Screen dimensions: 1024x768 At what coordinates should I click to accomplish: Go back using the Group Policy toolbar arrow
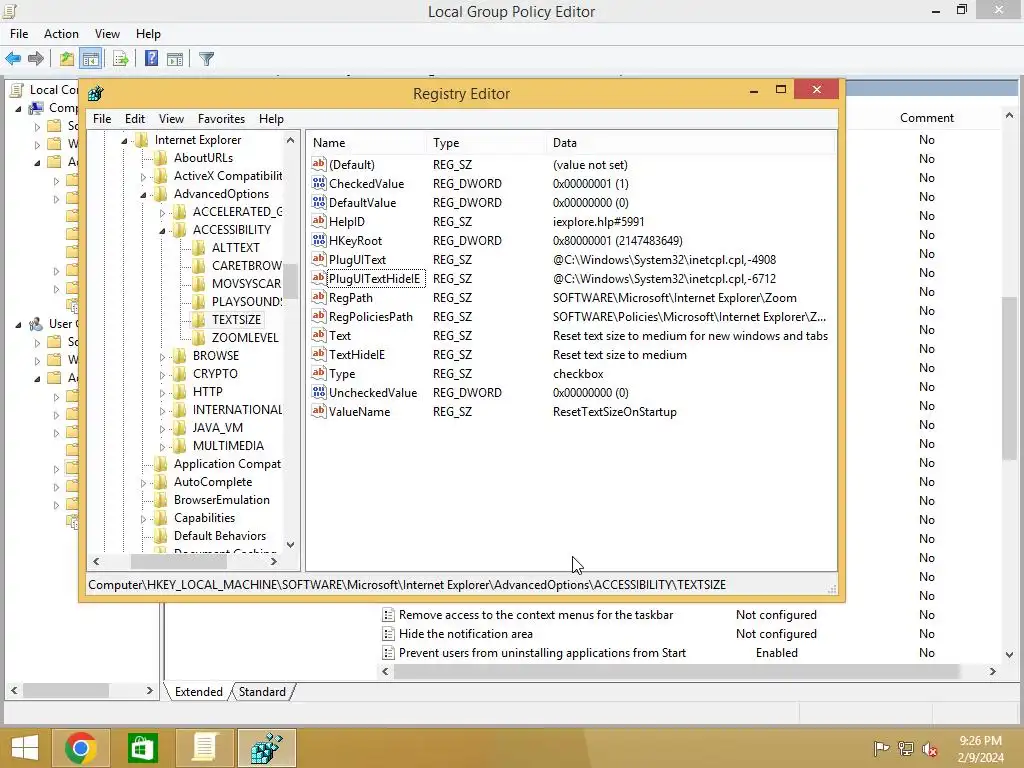pyautogui.click(x=13, y=59)
